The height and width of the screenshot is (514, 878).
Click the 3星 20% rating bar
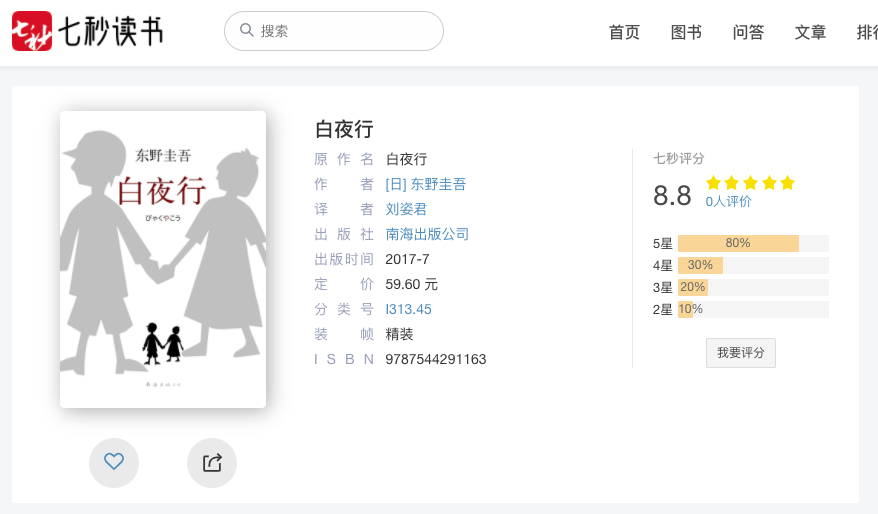click(x=753, y=287)
